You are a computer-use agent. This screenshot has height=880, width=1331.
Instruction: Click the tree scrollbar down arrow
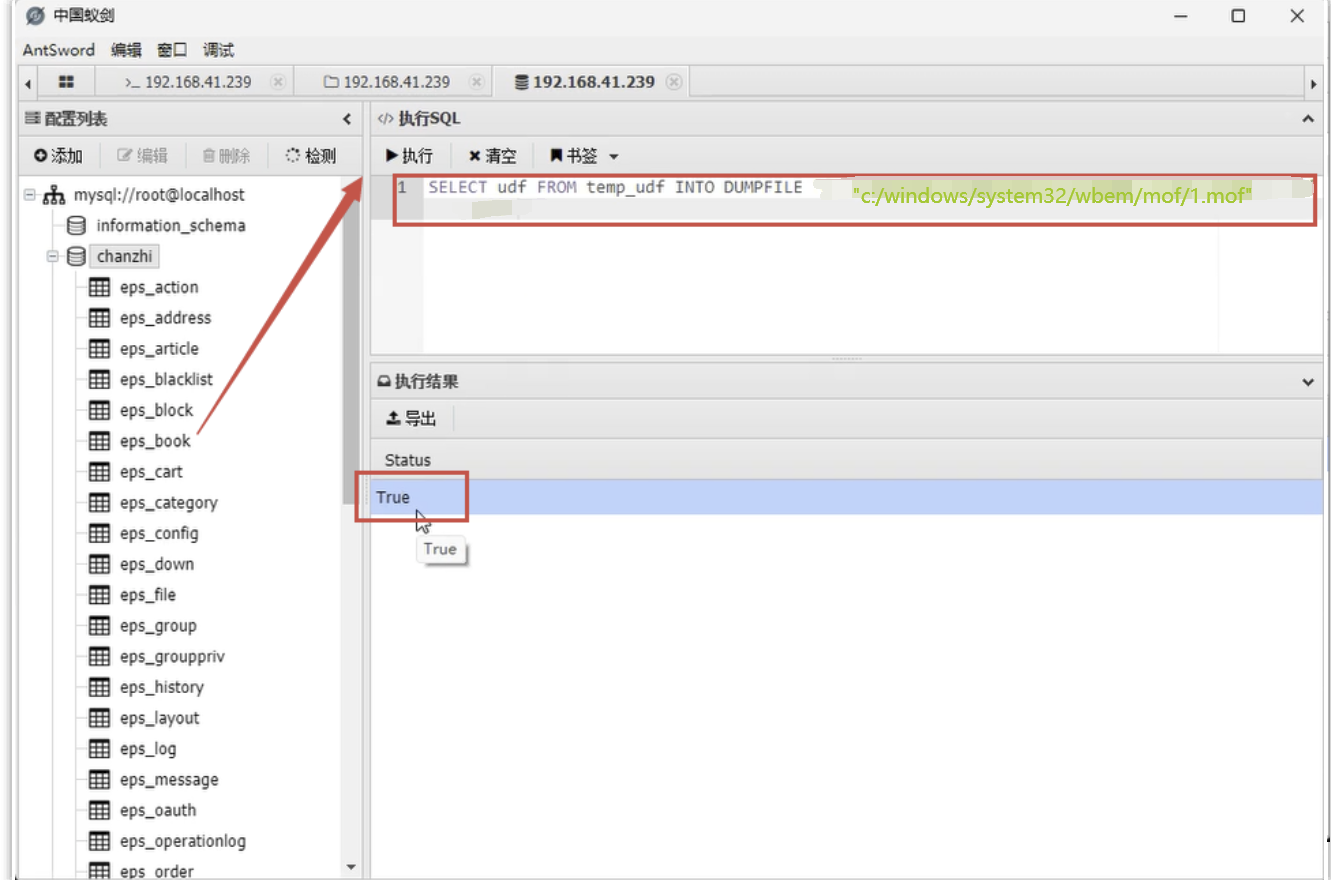[350, 867]
